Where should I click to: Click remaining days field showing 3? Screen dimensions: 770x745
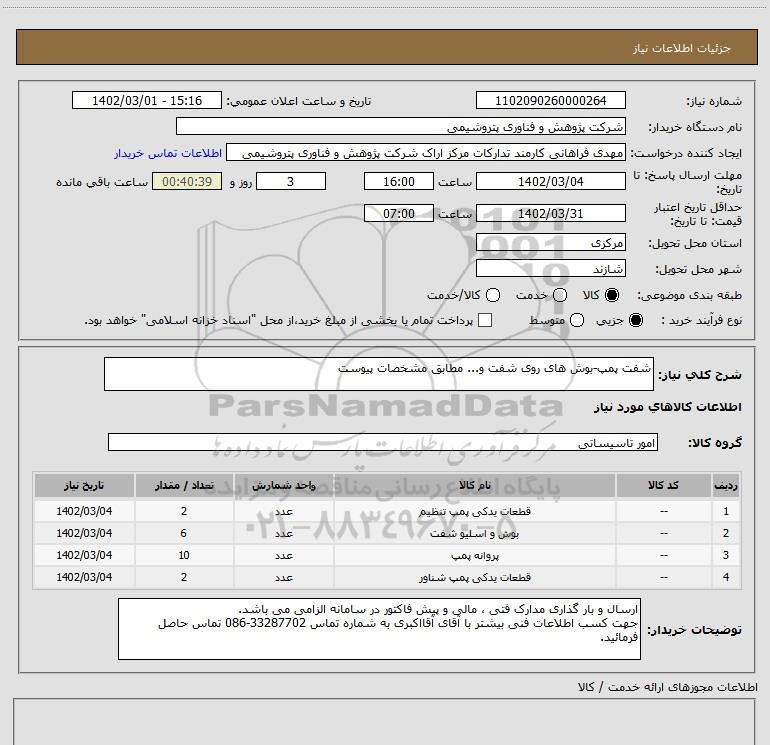point(291,181)
